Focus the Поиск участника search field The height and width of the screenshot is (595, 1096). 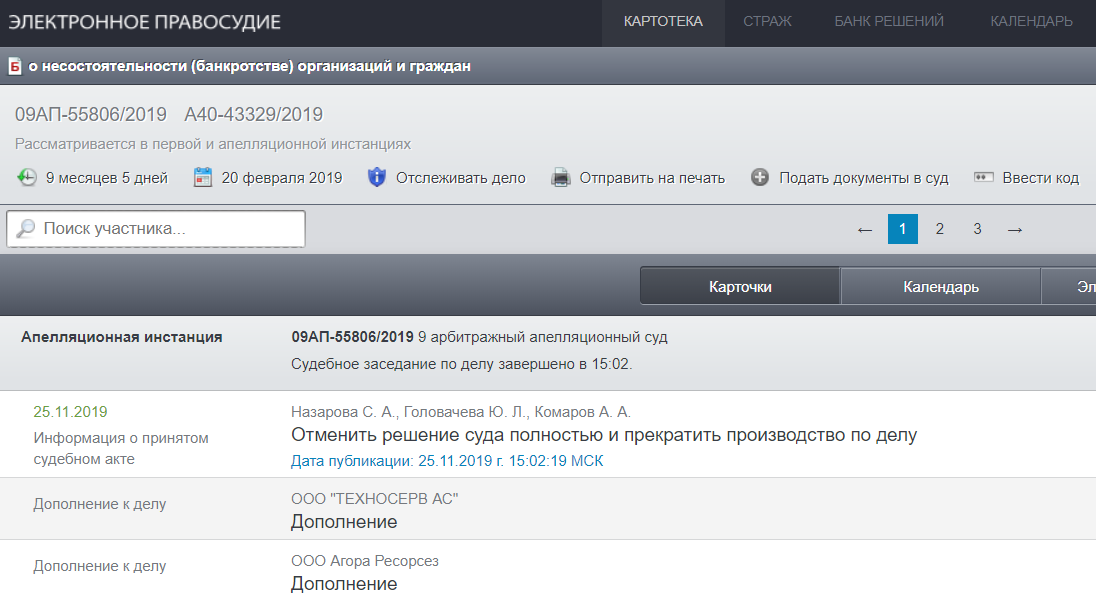pos(156,229)
